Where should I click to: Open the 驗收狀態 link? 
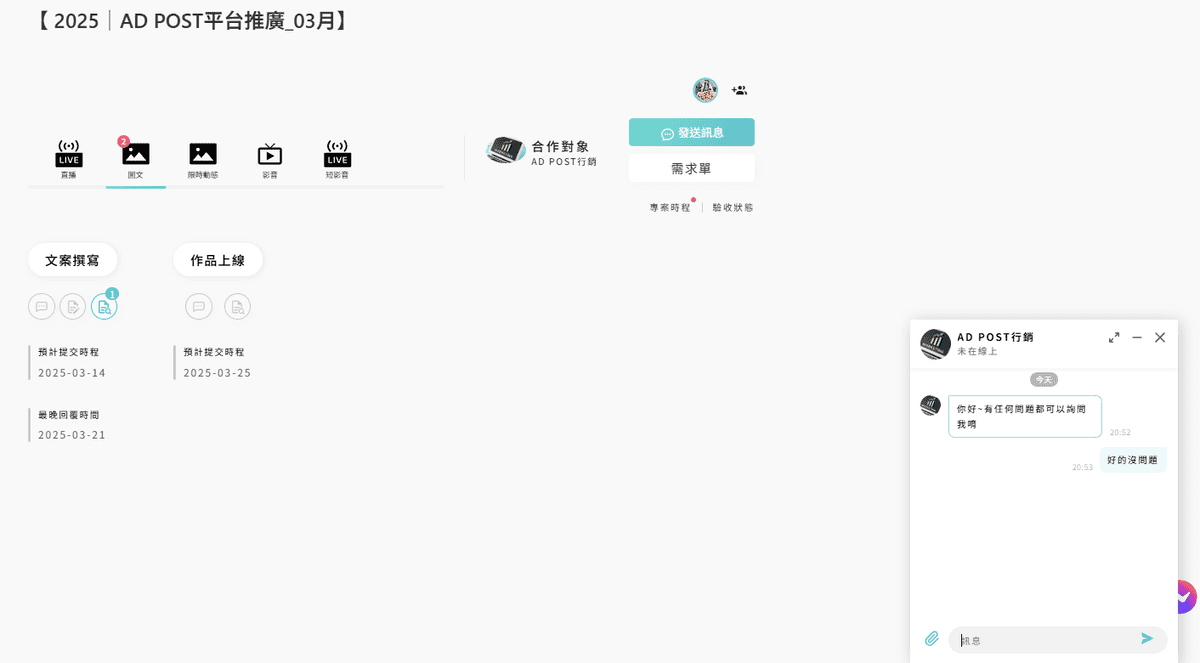[733, 208]
